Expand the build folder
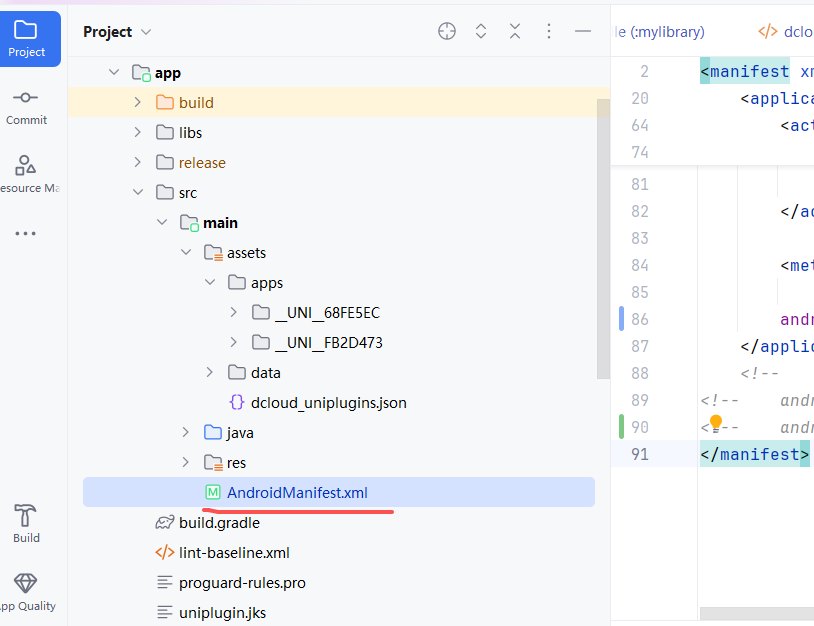This screenshot has height=626, width=814. click(x=138, y=103)
